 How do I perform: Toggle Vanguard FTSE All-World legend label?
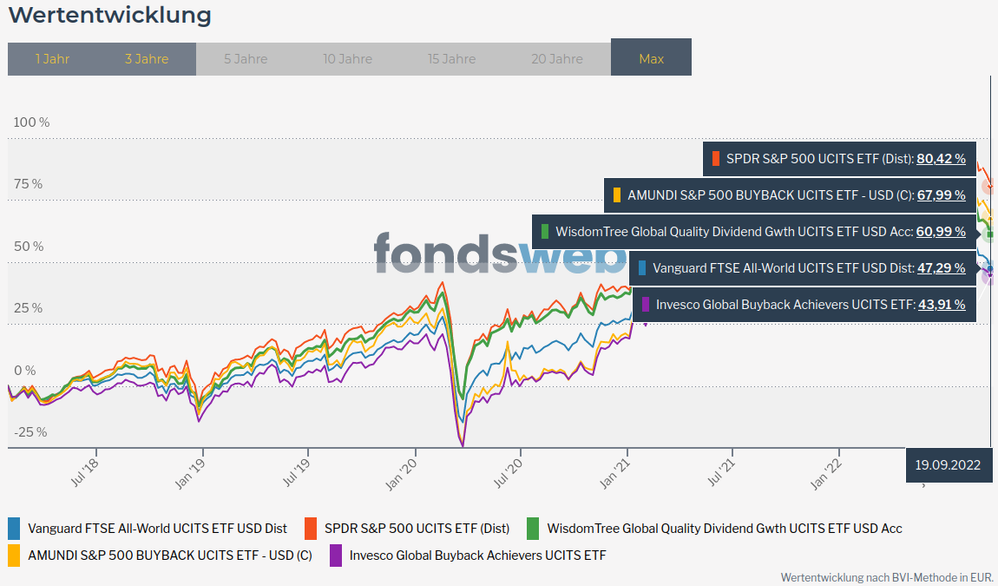(157, 528)
